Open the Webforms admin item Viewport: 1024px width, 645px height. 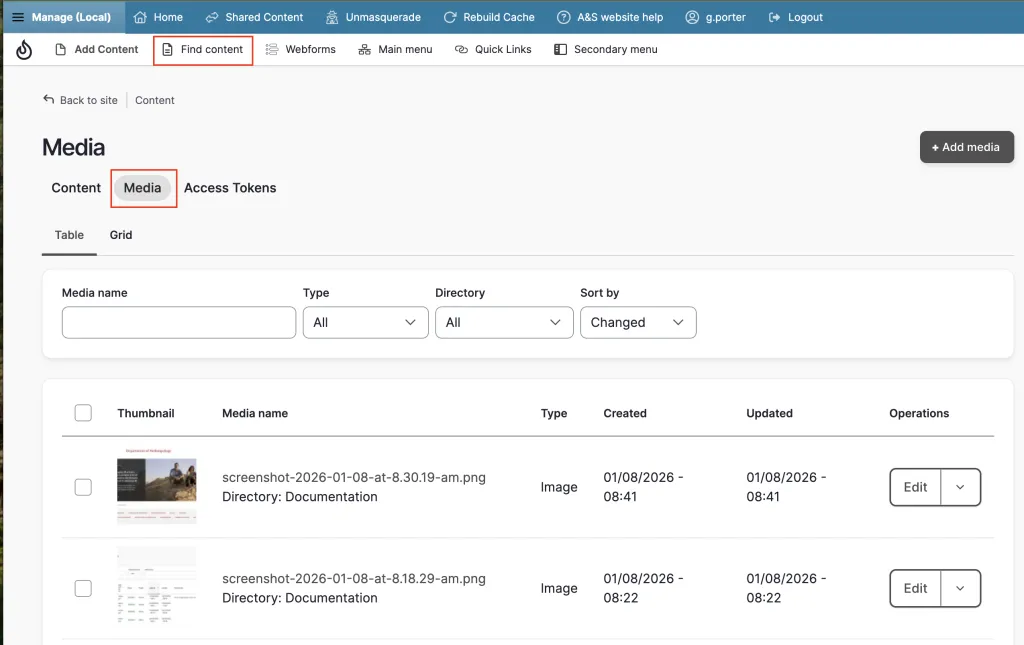(300, 49)
